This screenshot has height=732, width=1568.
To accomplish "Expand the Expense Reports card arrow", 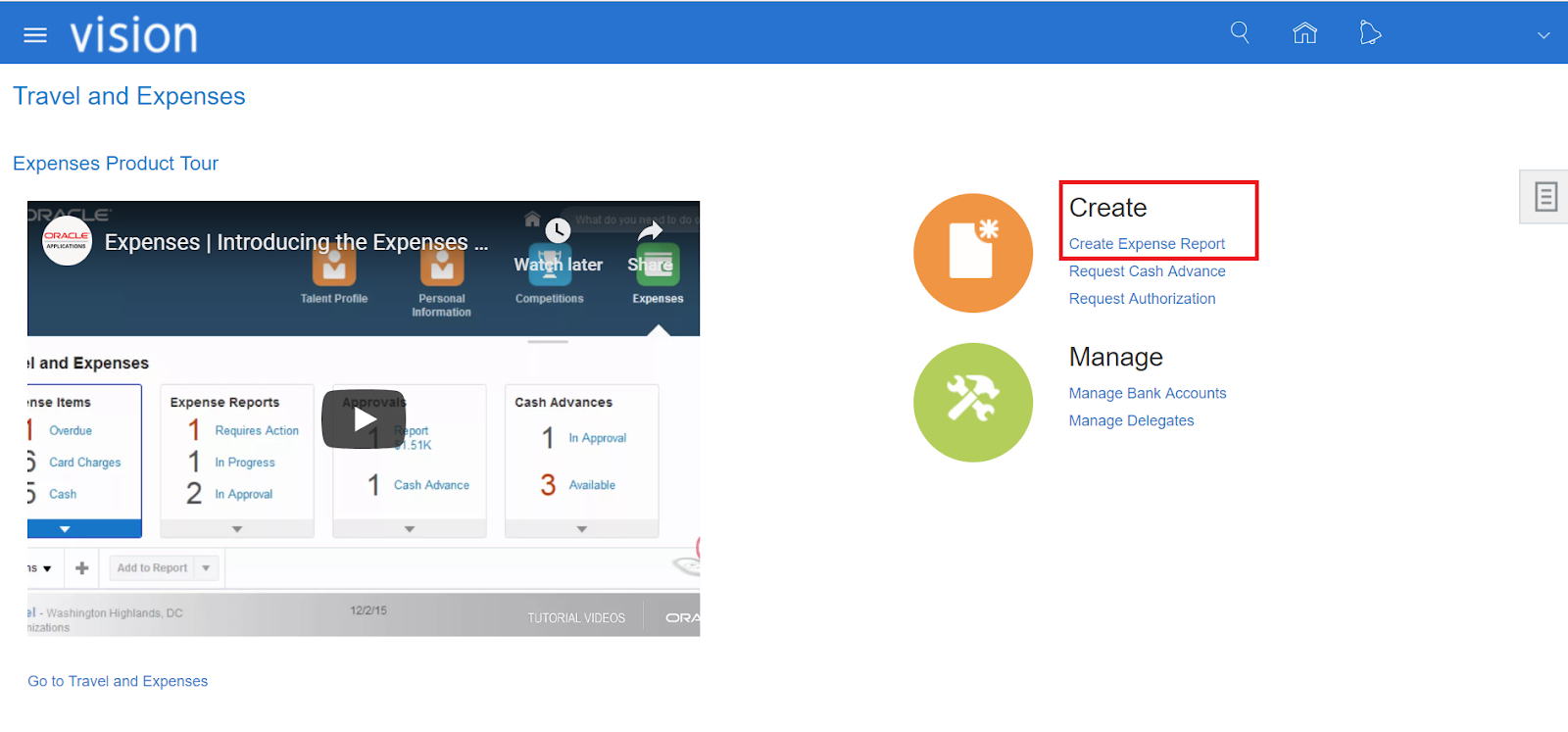I will (x=237, y=529).
